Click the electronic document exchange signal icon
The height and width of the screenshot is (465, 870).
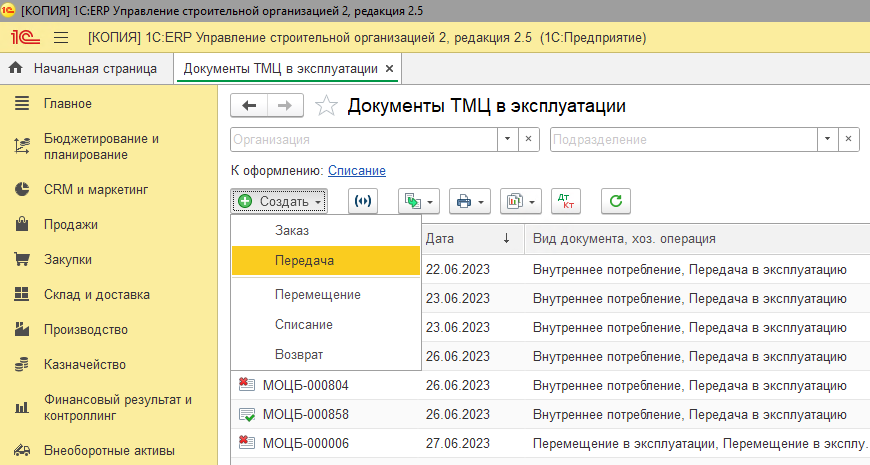pyautogui.click(x=363, y=201)
